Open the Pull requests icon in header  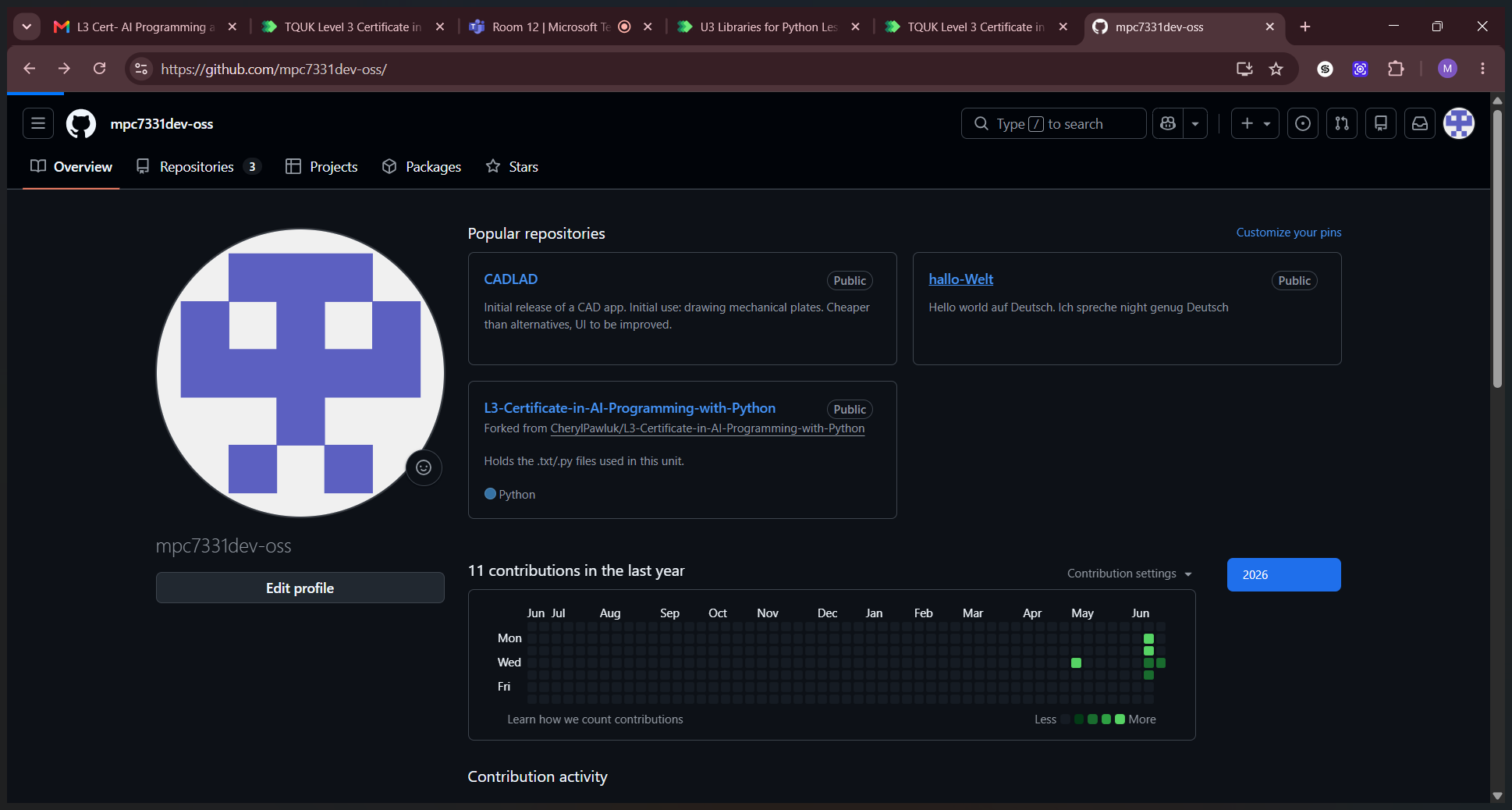1342,123
